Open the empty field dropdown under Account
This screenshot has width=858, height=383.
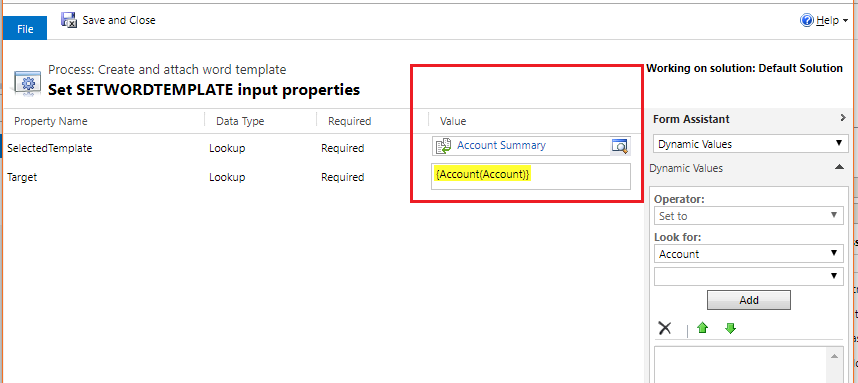click(x=749, y=276)
